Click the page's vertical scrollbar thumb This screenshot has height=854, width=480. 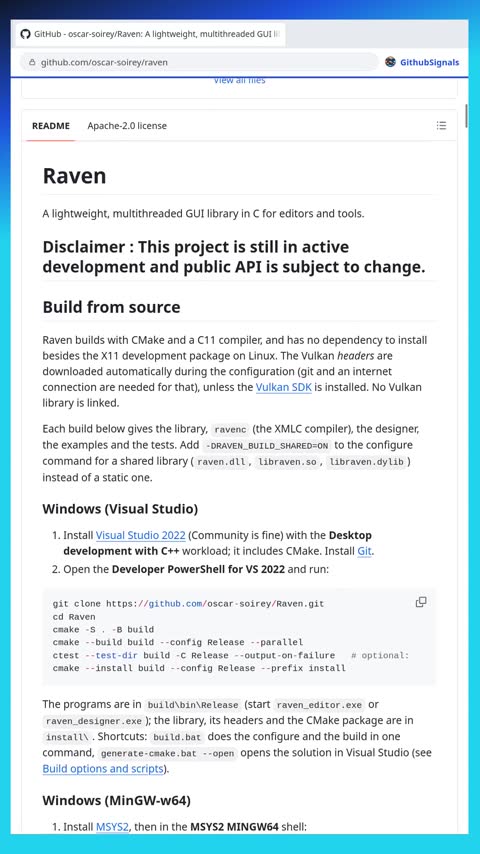point(466,115)
